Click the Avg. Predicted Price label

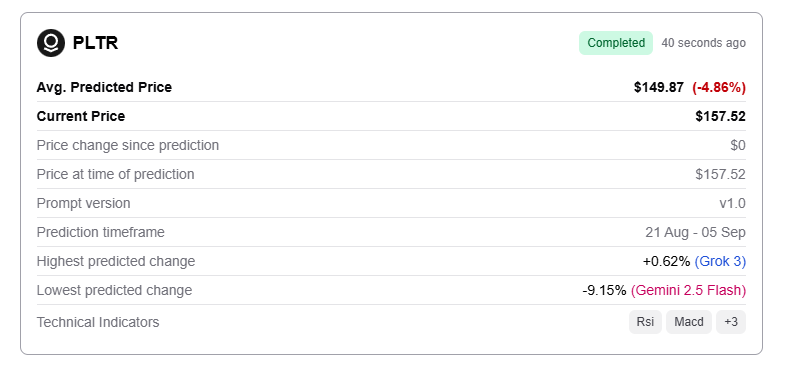(104, 88)
